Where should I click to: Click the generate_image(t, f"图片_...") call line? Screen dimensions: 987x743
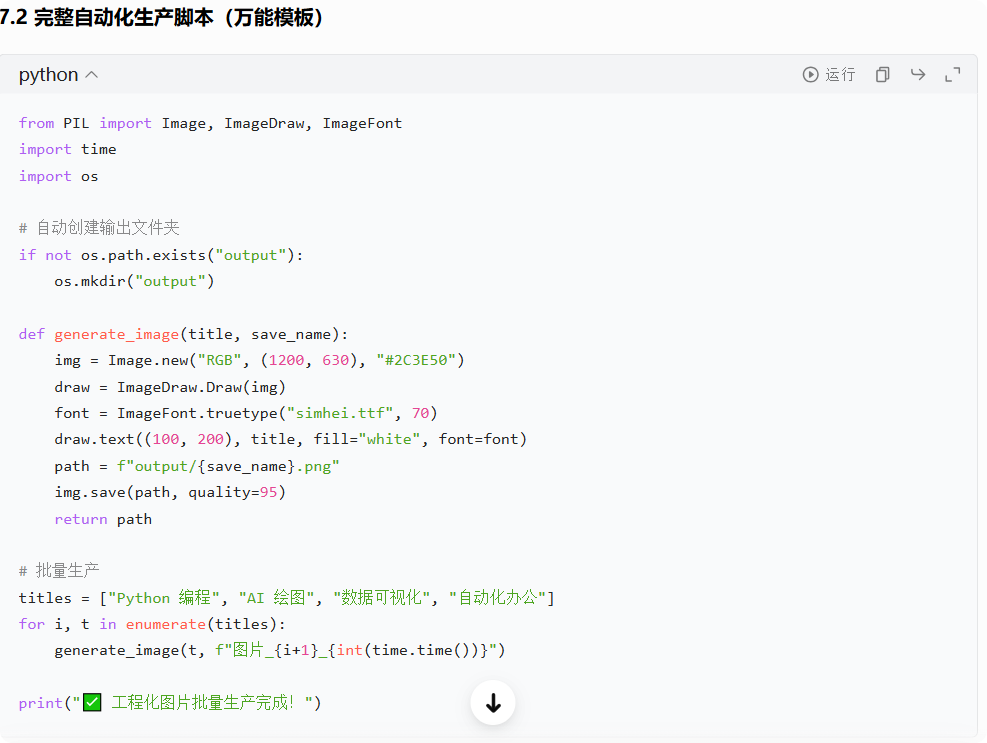tap(280, 650)
